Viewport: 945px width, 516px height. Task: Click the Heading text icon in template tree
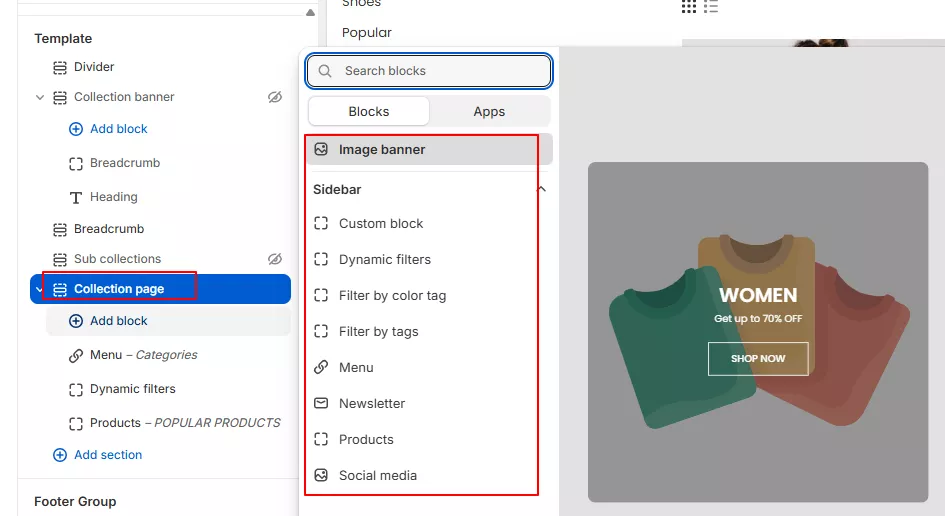tap(76, 197)
